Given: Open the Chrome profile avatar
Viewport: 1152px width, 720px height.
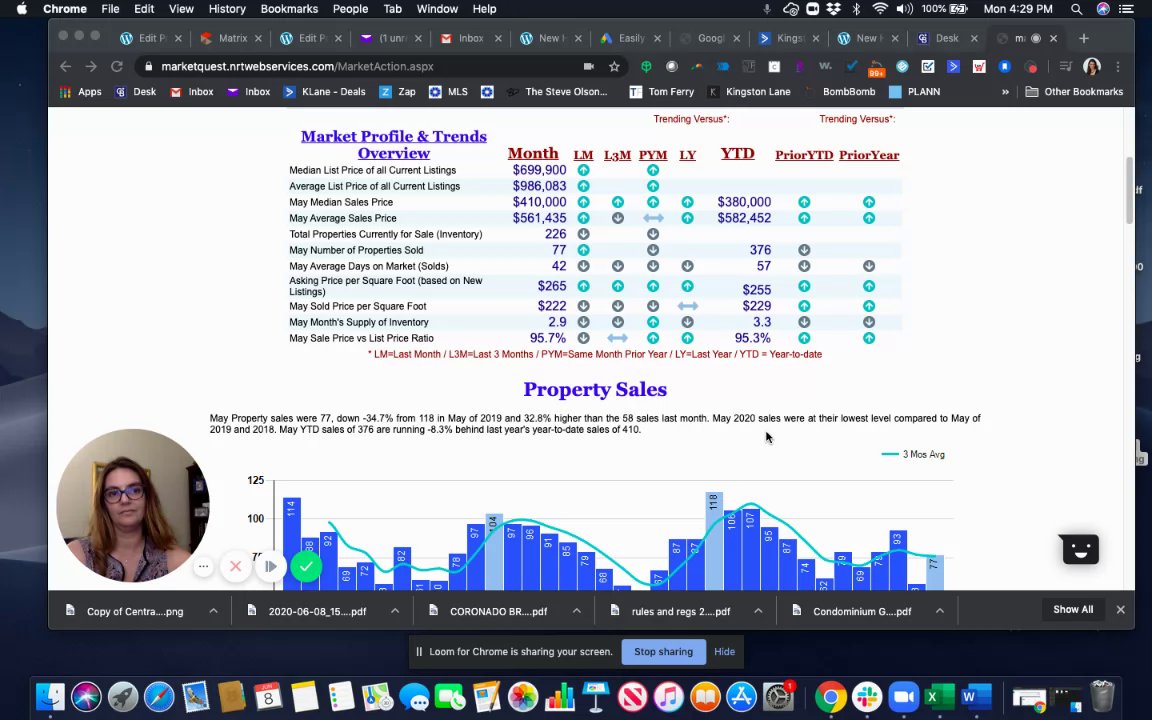Looking at the screenshot, I should click(x=1092, y=66).
